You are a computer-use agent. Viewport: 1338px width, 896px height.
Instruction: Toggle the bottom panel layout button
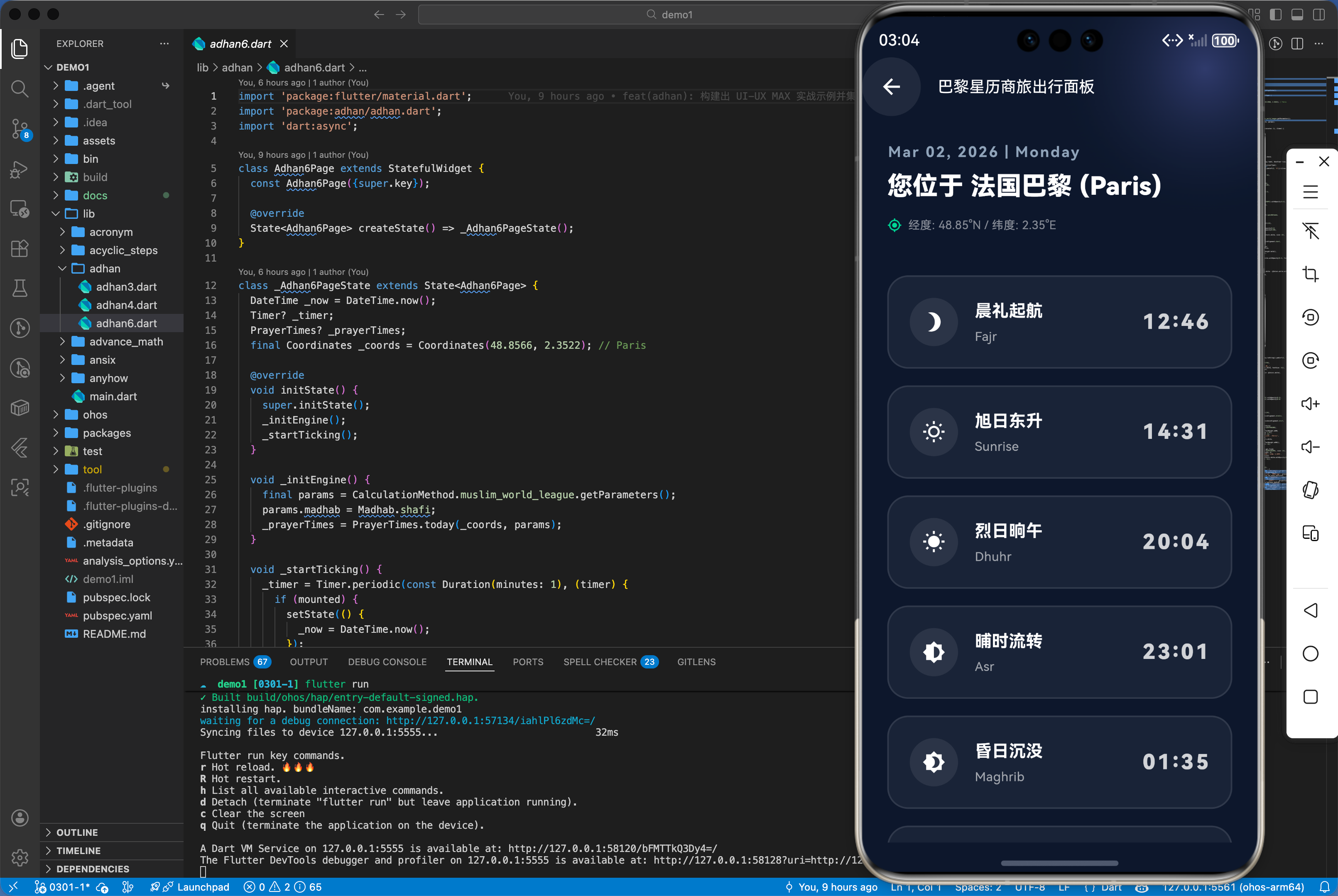(x=1297, y=15)
